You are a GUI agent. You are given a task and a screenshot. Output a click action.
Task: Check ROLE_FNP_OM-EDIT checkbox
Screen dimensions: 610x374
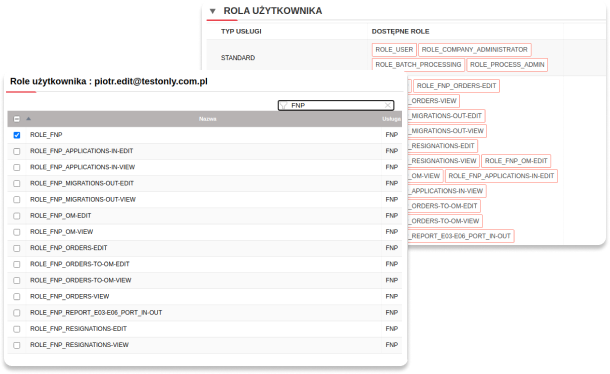[x=17, y=216]
